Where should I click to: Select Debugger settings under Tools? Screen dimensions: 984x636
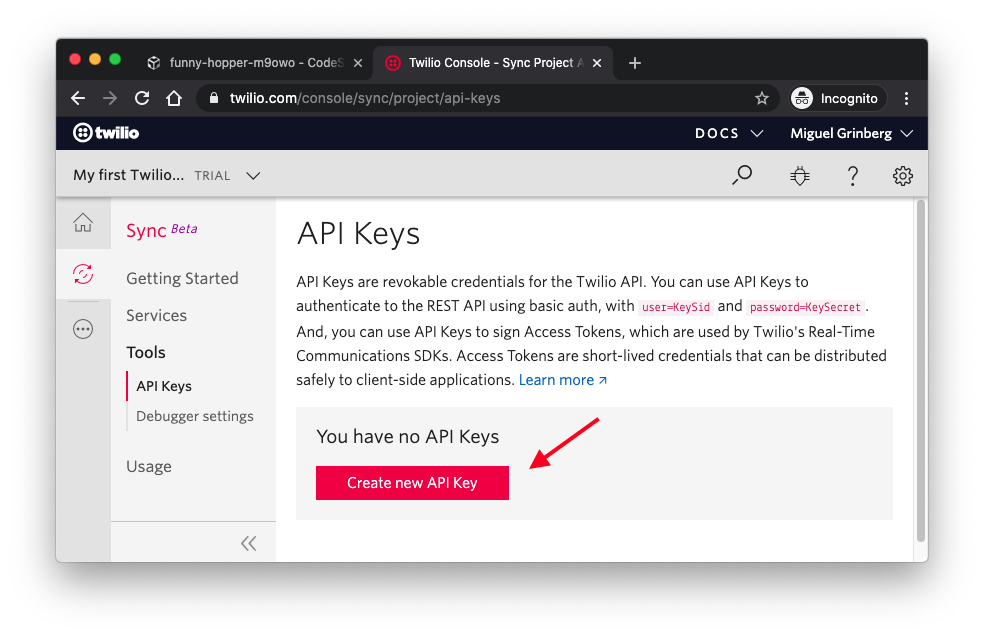tap(195, 416)
